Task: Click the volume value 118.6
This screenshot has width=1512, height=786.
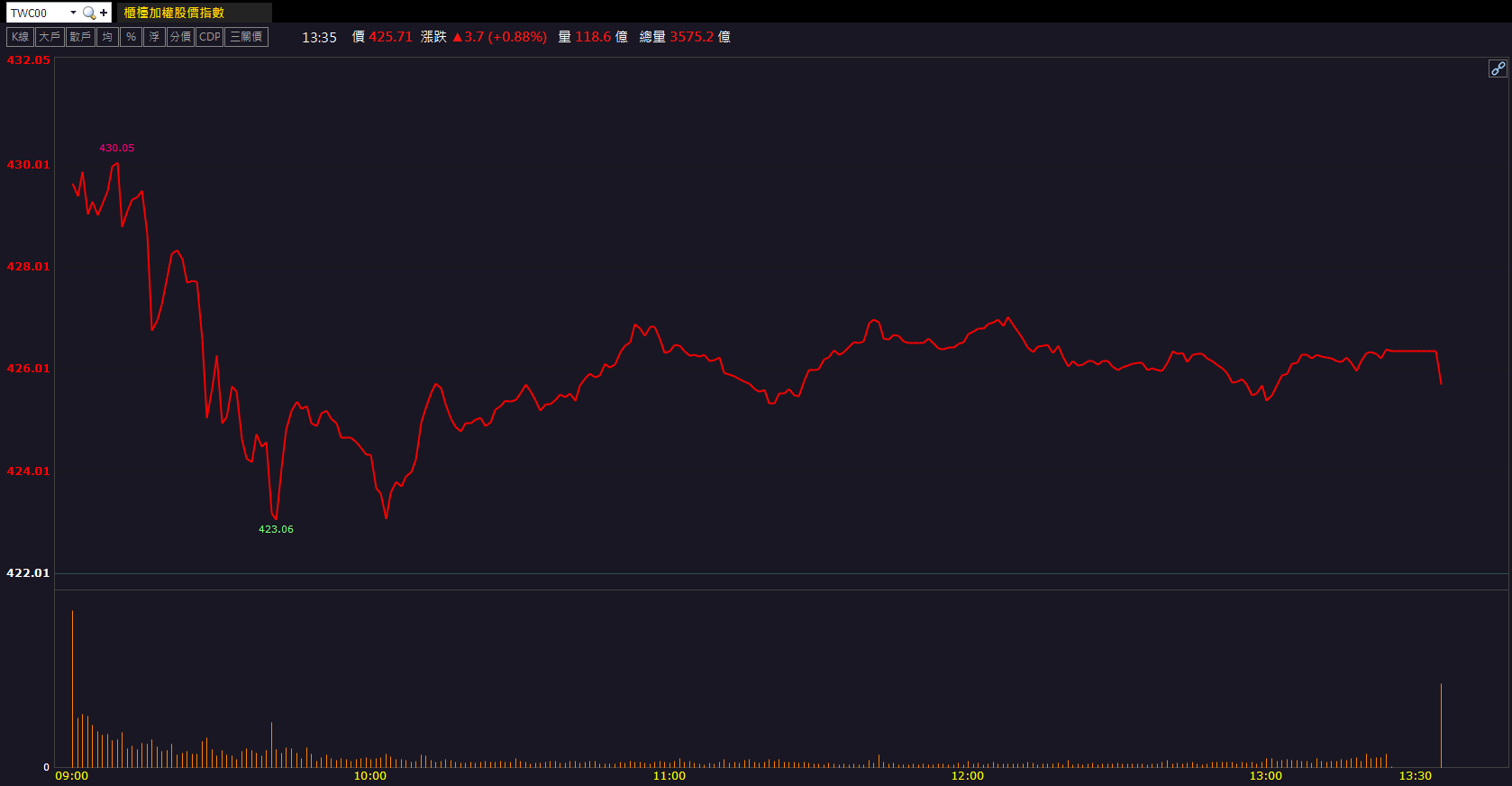Action: [x=593, y=37]
